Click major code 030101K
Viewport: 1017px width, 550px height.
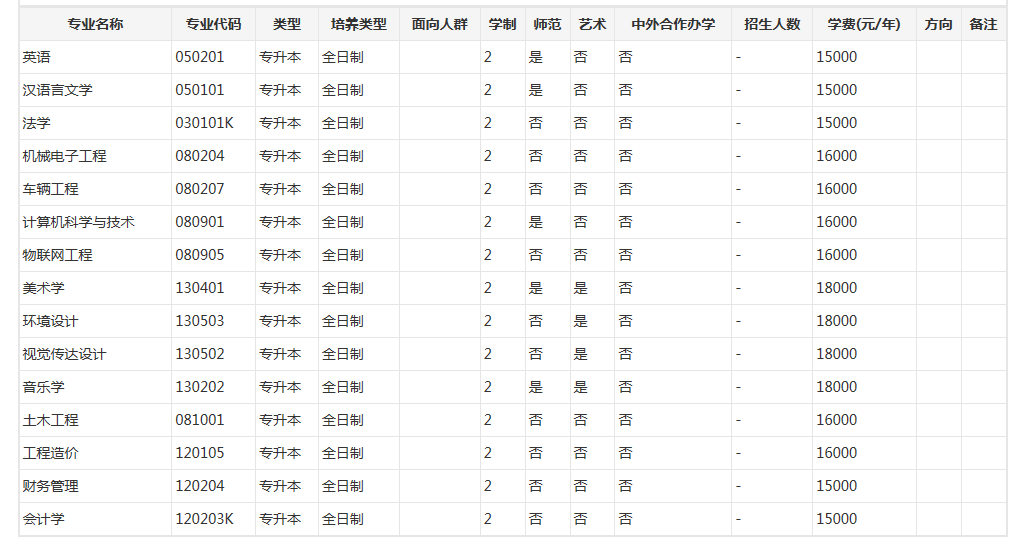(x=204, y=123)
